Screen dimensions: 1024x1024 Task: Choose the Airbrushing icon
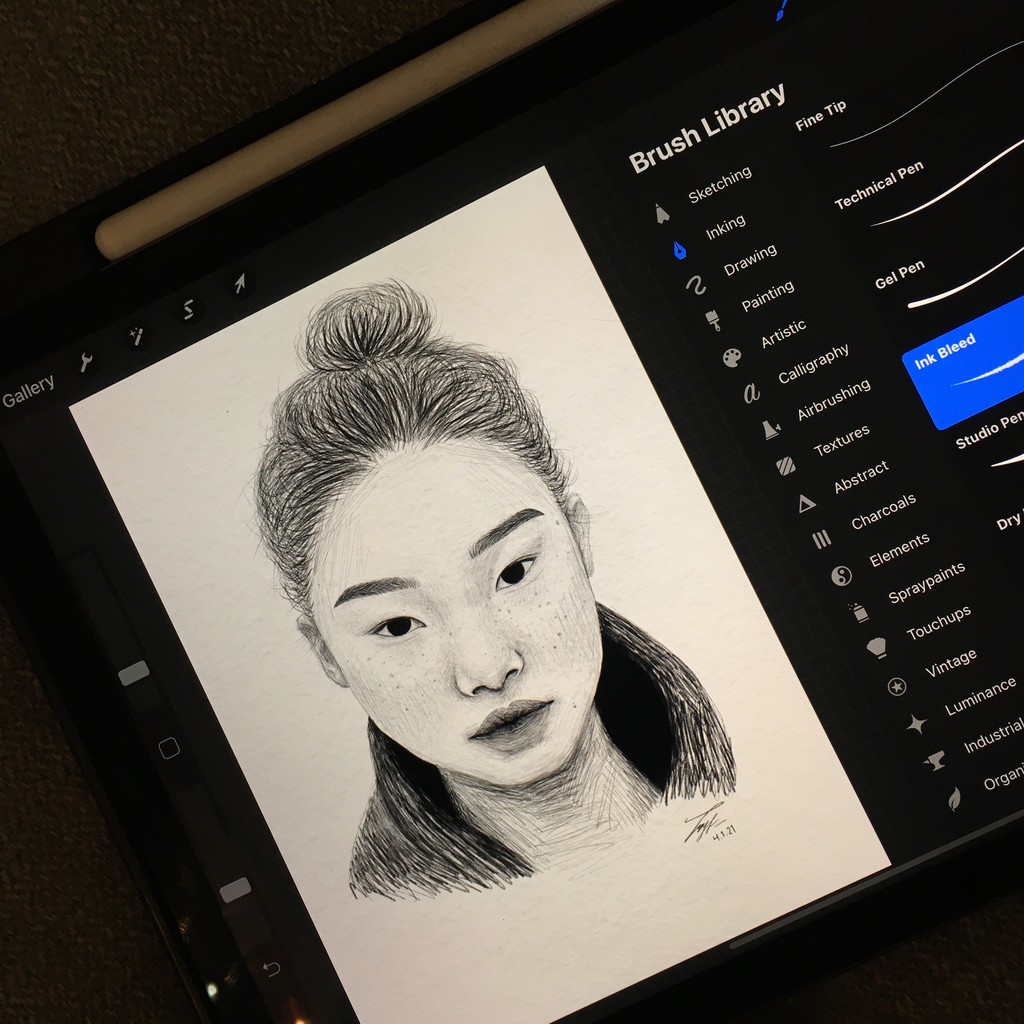click(771, 429)
